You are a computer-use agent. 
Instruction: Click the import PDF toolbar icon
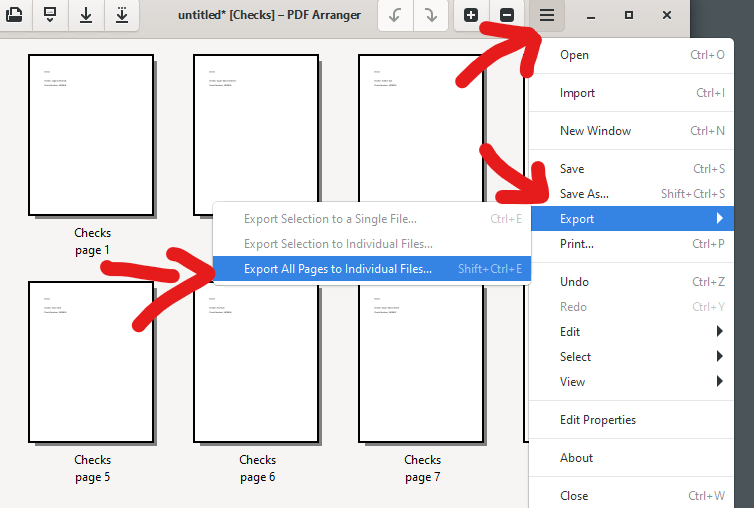pos(50,15)
